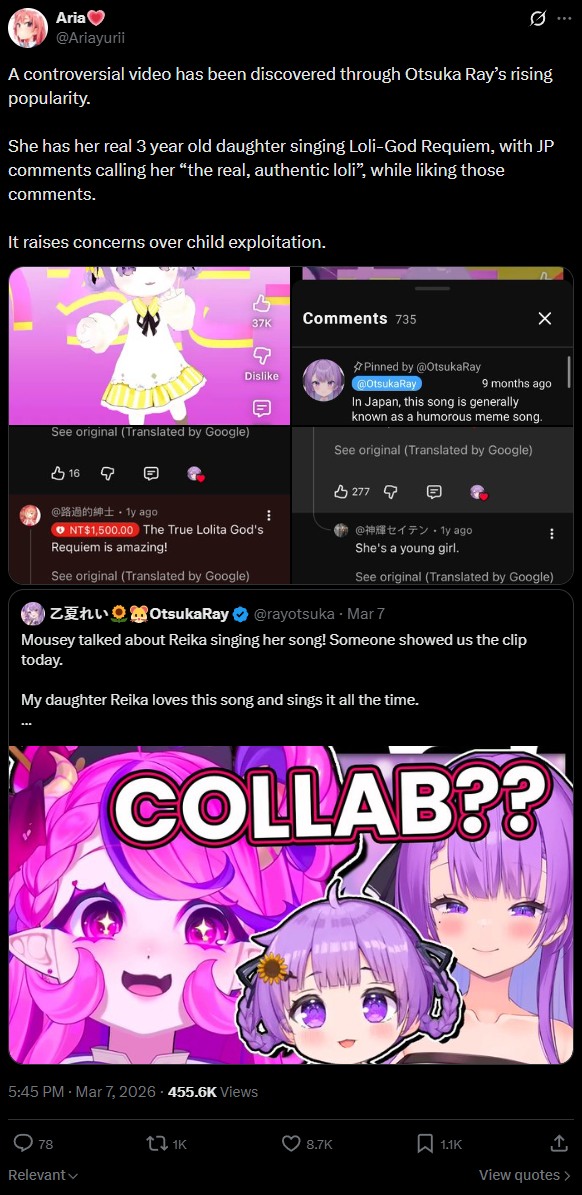Expand the Relevant replies sort dropdown
Viewport: 582px width, 1195px height.
coord(43,1174)
